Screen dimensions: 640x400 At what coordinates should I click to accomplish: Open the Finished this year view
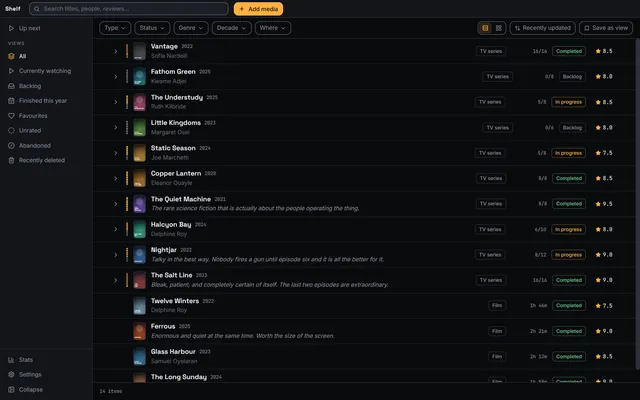coord(46,101)
